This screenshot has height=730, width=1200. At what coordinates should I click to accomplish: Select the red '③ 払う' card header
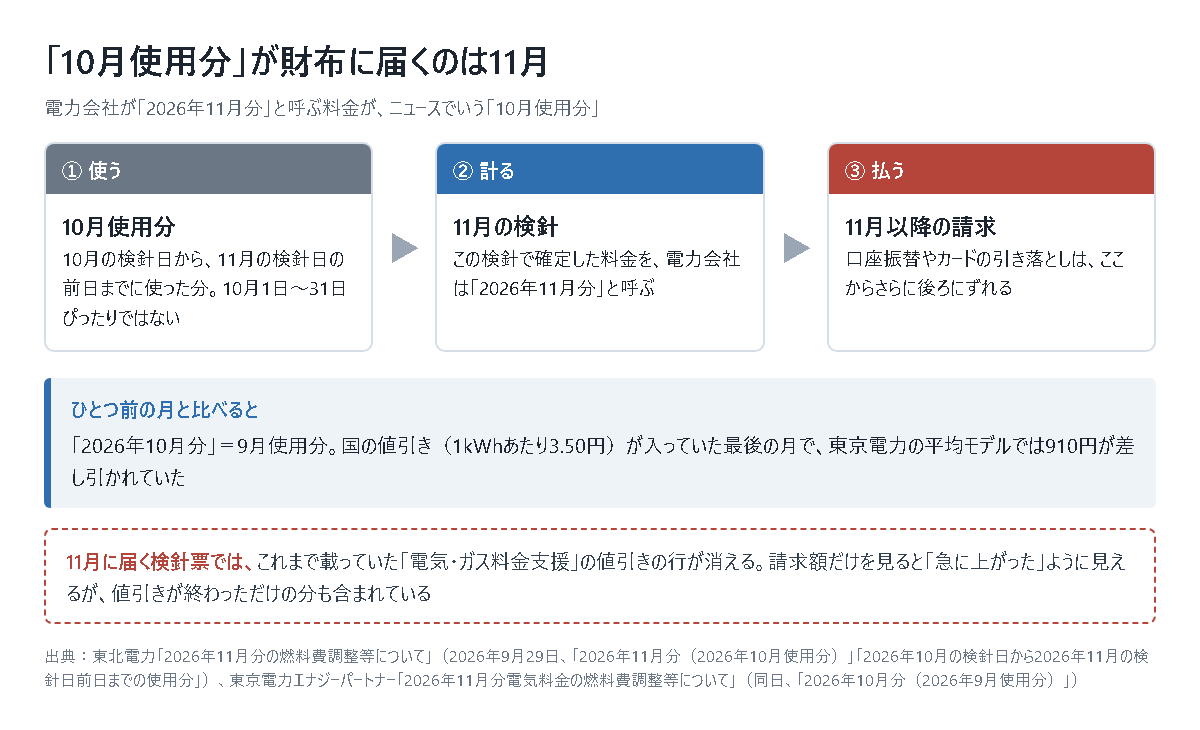991,169
